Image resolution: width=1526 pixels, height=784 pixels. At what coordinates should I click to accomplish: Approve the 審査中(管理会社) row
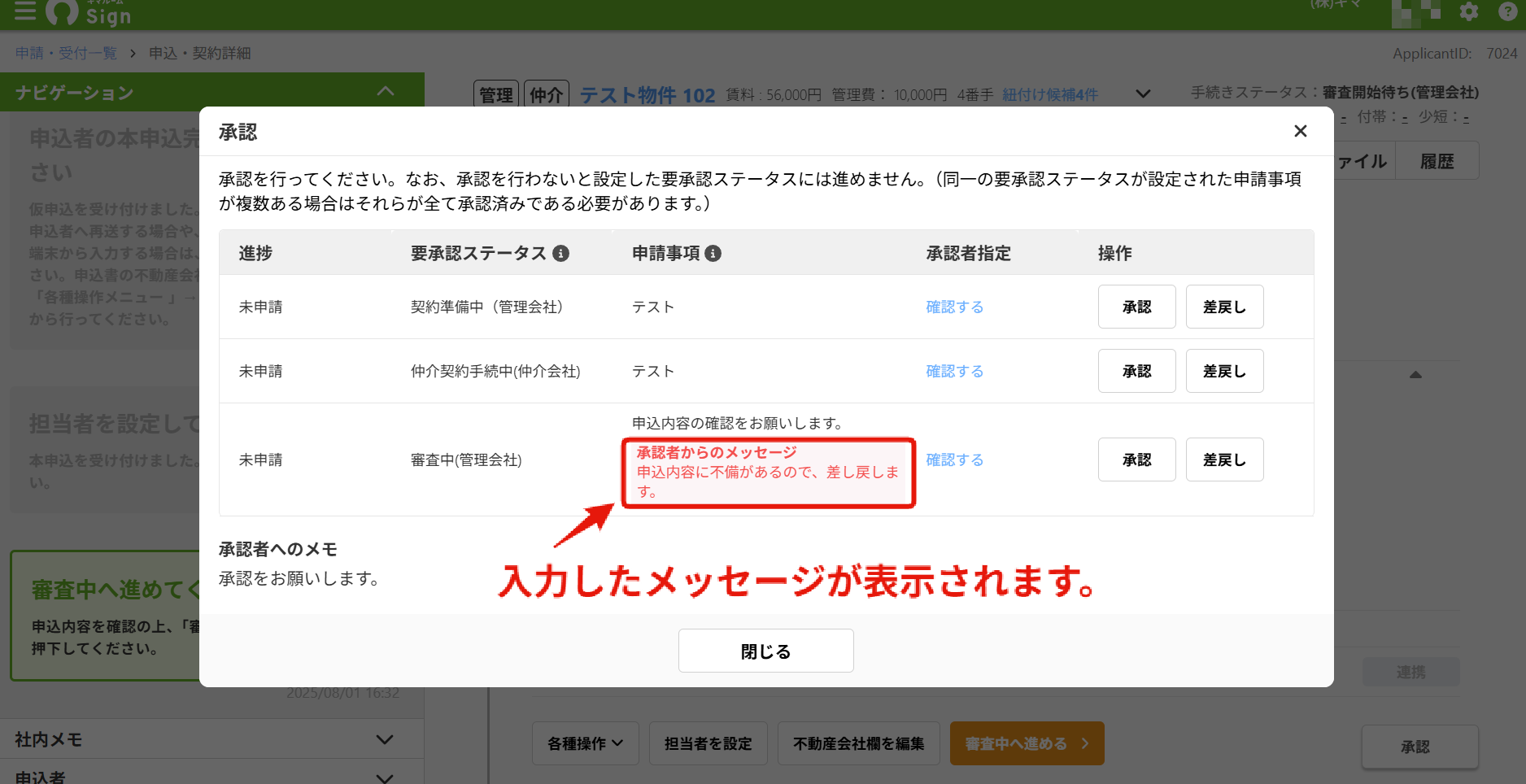click(x=1136, y=460)
